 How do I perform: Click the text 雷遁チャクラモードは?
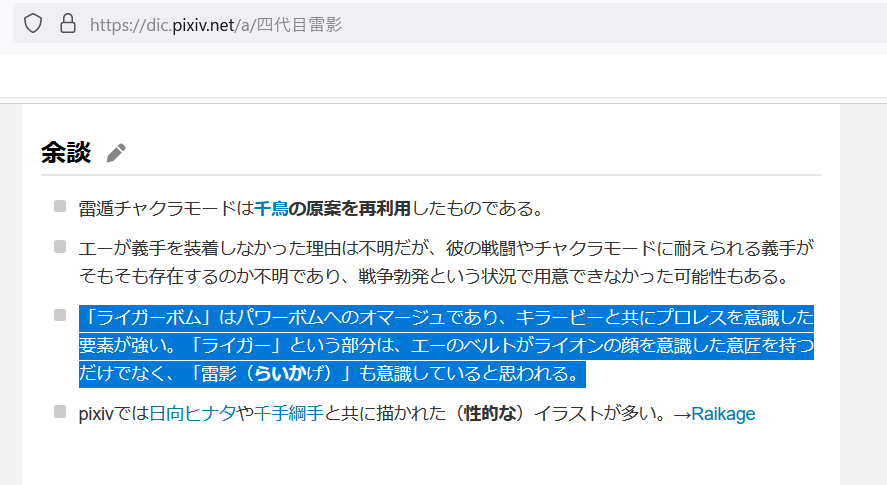166,209
